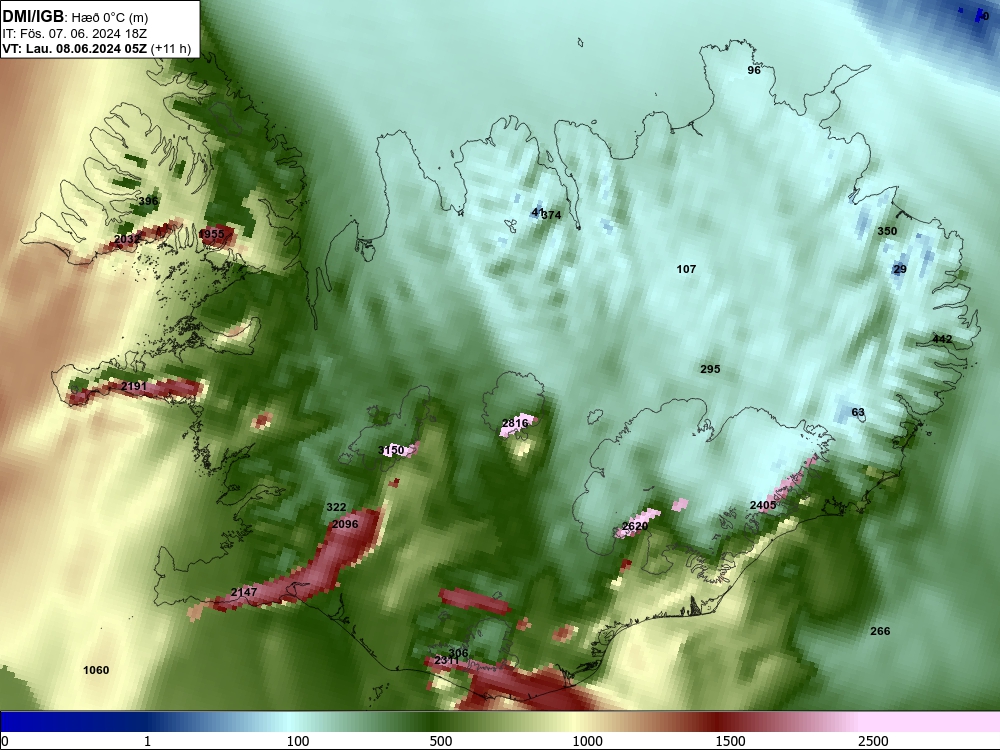The image size is (1000, 750).
Task: Click the 374 value label
Action: click(551, 215)
